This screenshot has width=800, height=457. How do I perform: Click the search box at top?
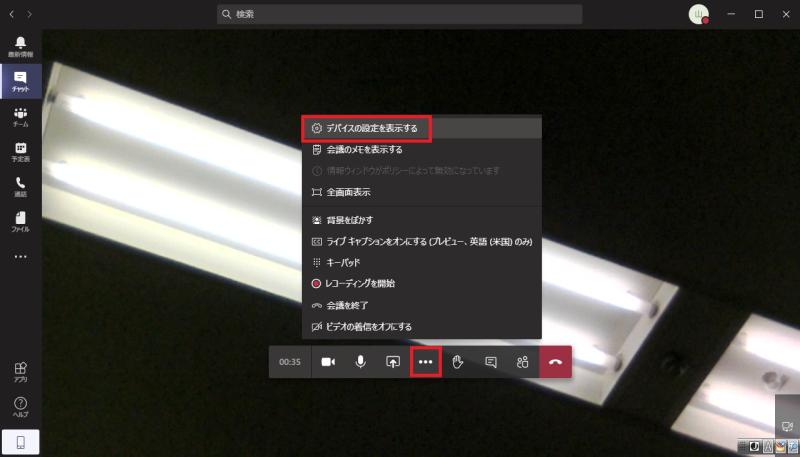click(x=399, y=15)
